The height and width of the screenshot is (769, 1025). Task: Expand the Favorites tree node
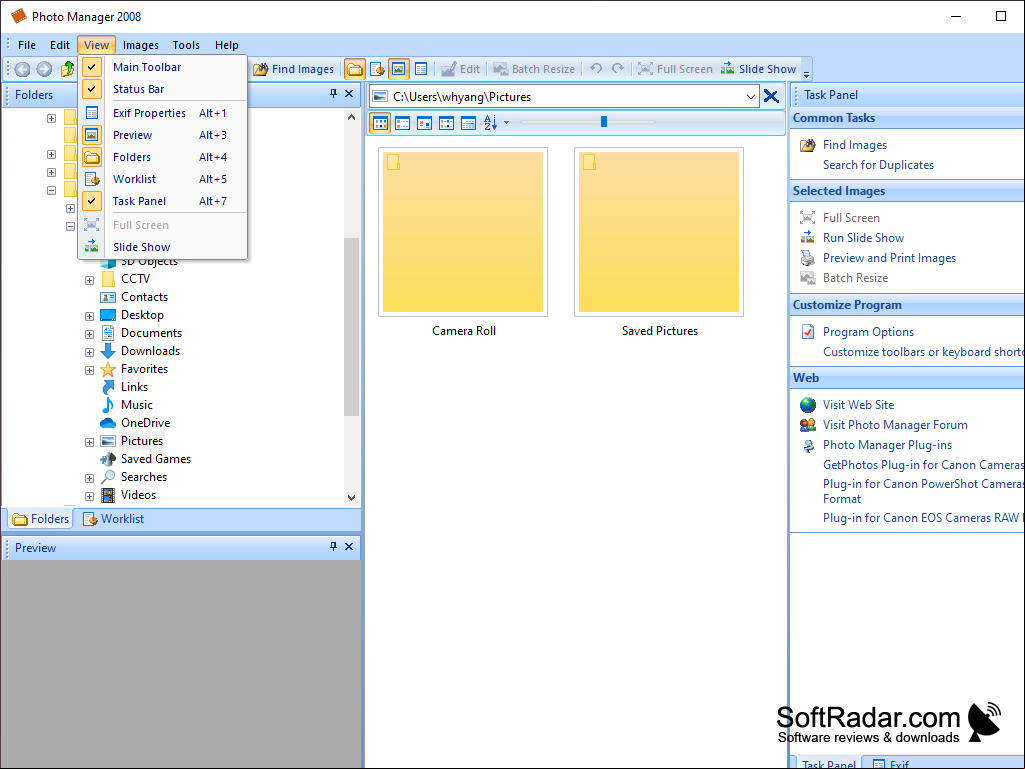click(90, 370)
